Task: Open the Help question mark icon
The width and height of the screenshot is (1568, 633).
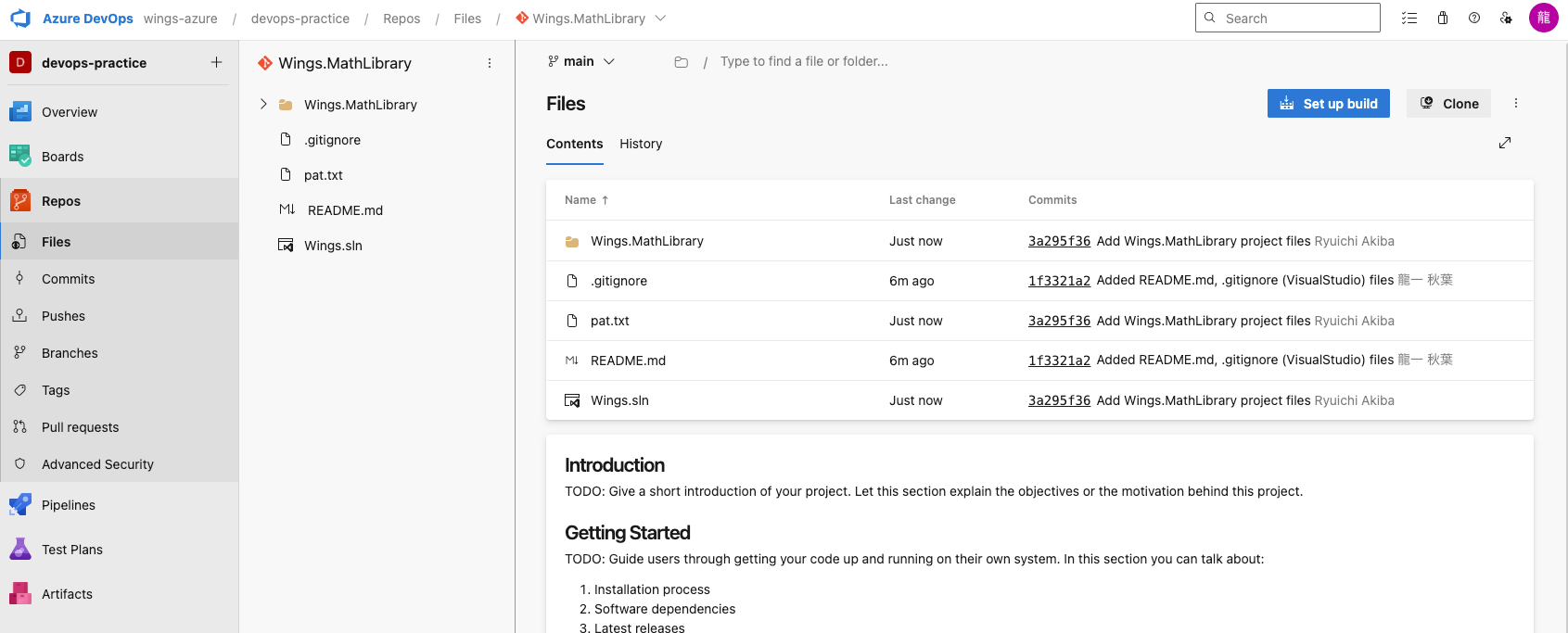Action: pyautogui.click(x=1474, y=19)
